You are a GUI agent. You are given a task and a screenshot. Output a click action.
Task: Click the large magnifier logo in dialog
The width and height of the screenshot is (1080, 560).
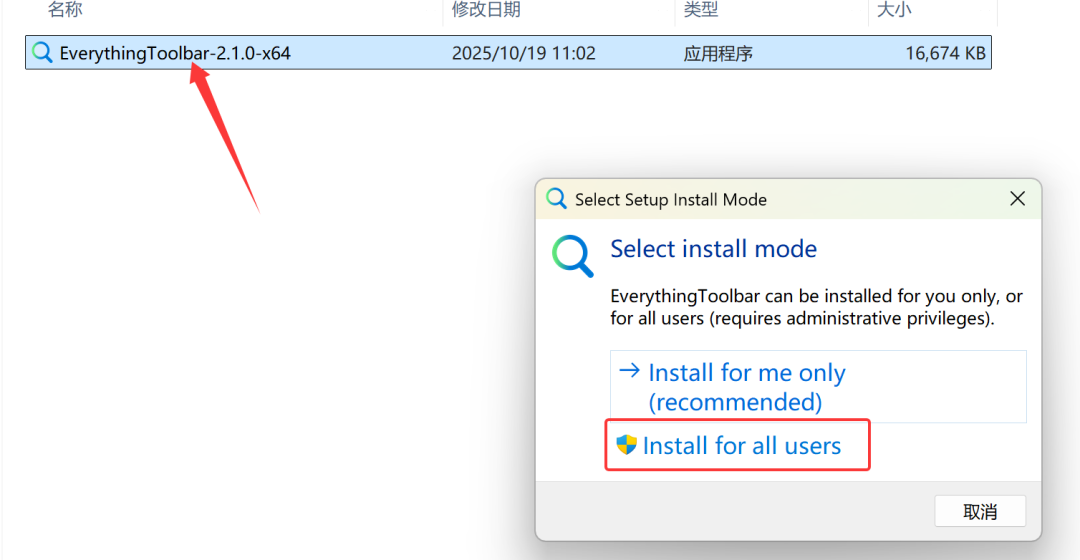pyautogui.click(x=573, y=256)
